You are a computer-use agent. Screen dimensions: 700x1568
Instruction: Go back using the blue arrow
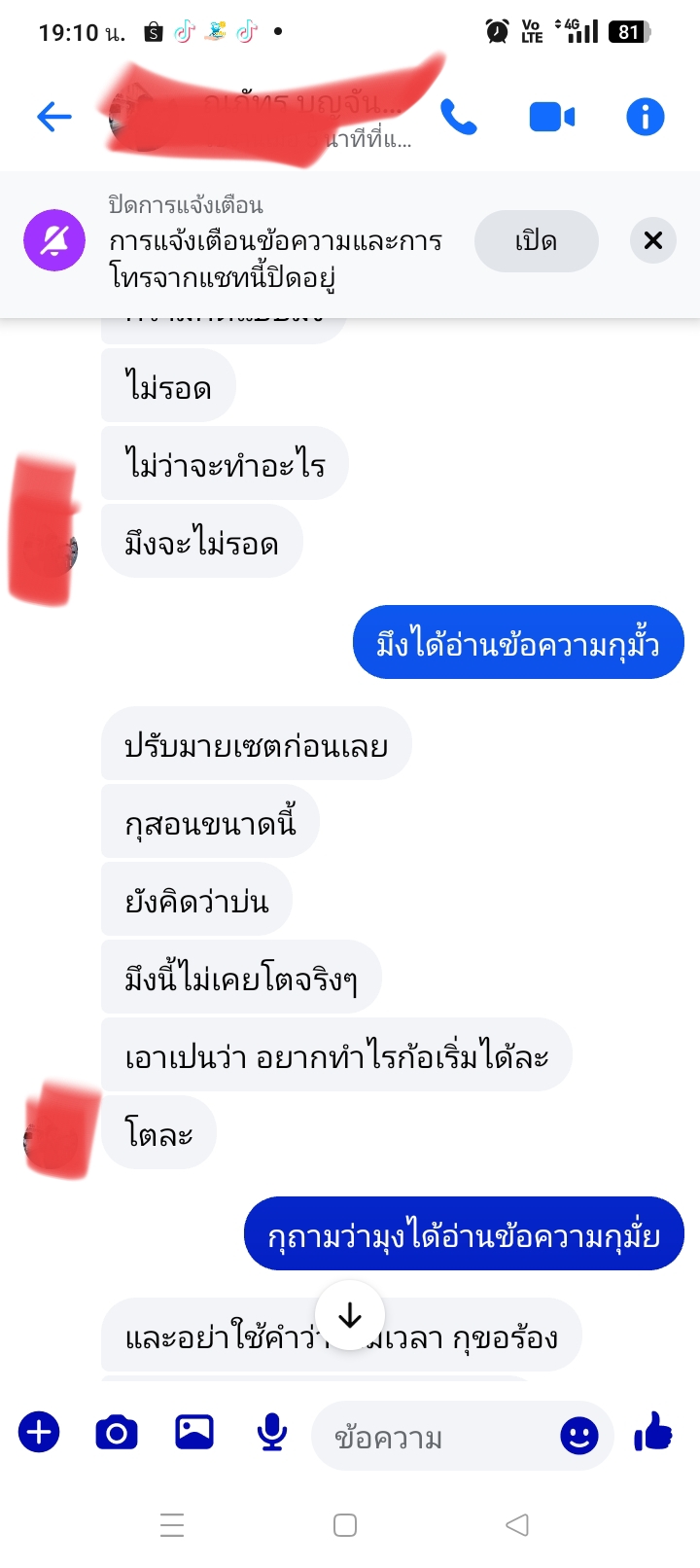[x=54, y=118]
